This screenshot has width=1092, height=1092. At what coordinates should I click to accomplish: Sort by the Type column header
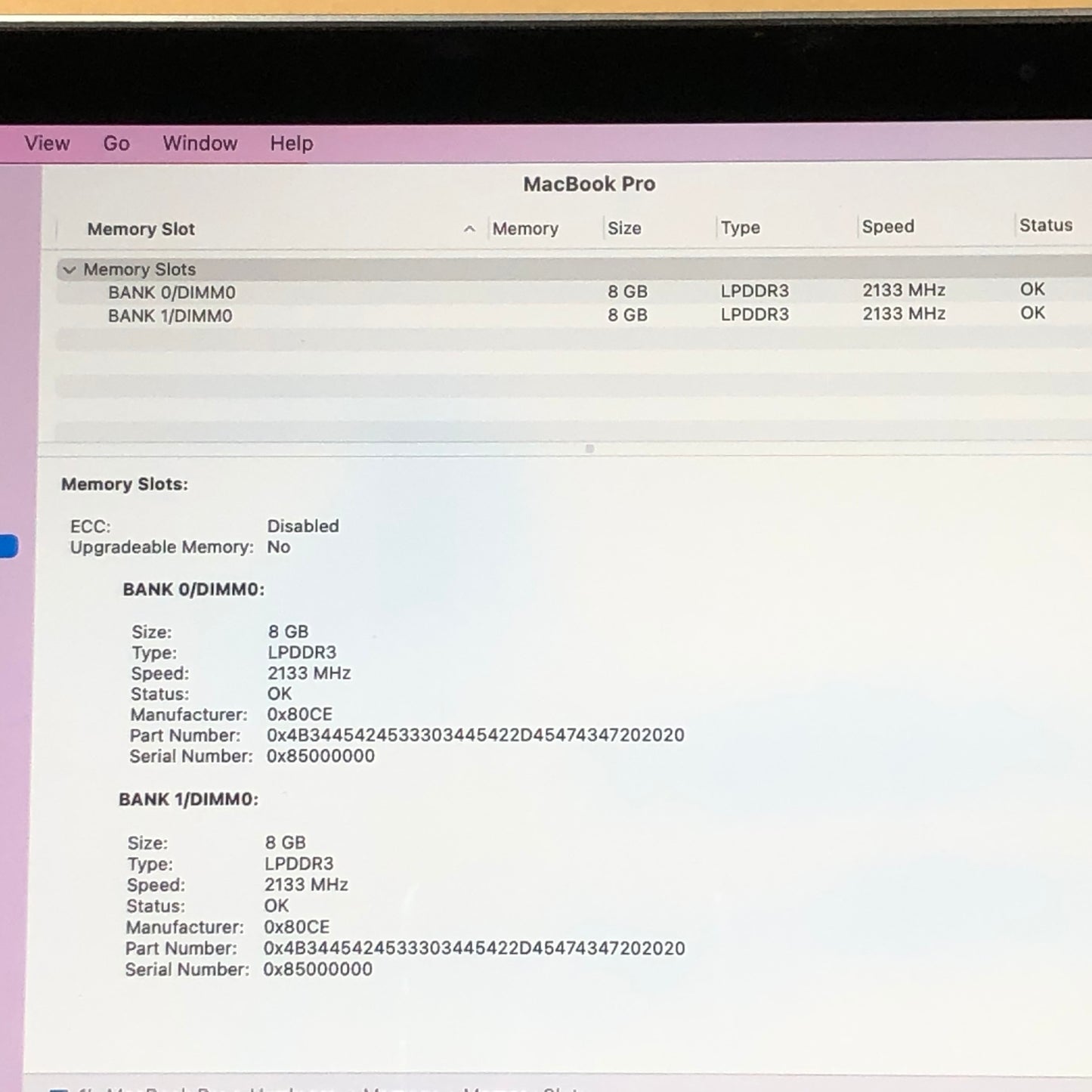pyautogui.click(x=741, y=227)
